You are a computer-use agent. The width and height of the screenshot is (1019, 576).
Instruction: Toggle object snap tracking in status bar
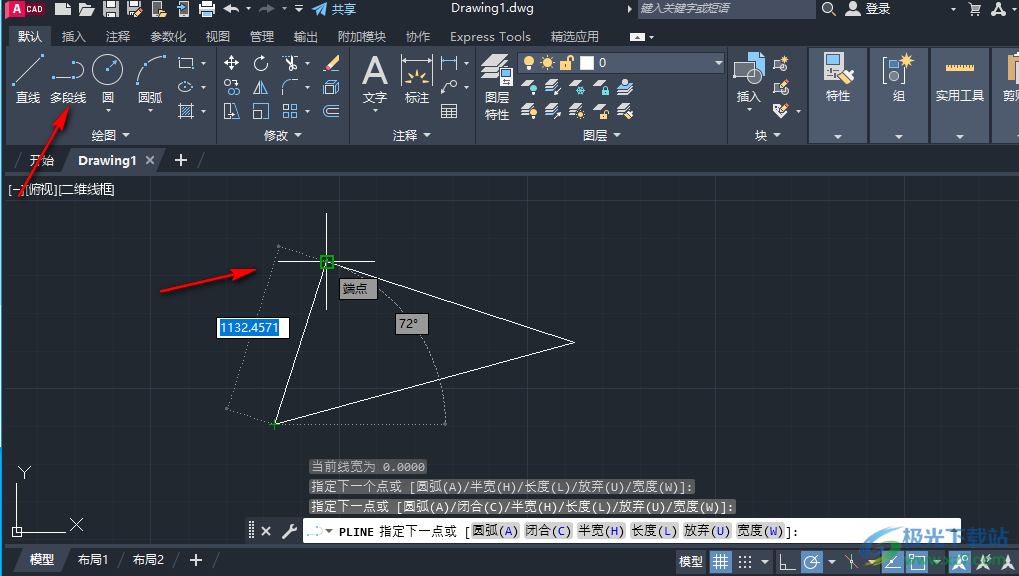pyautogui.click(x=892, y=561)
